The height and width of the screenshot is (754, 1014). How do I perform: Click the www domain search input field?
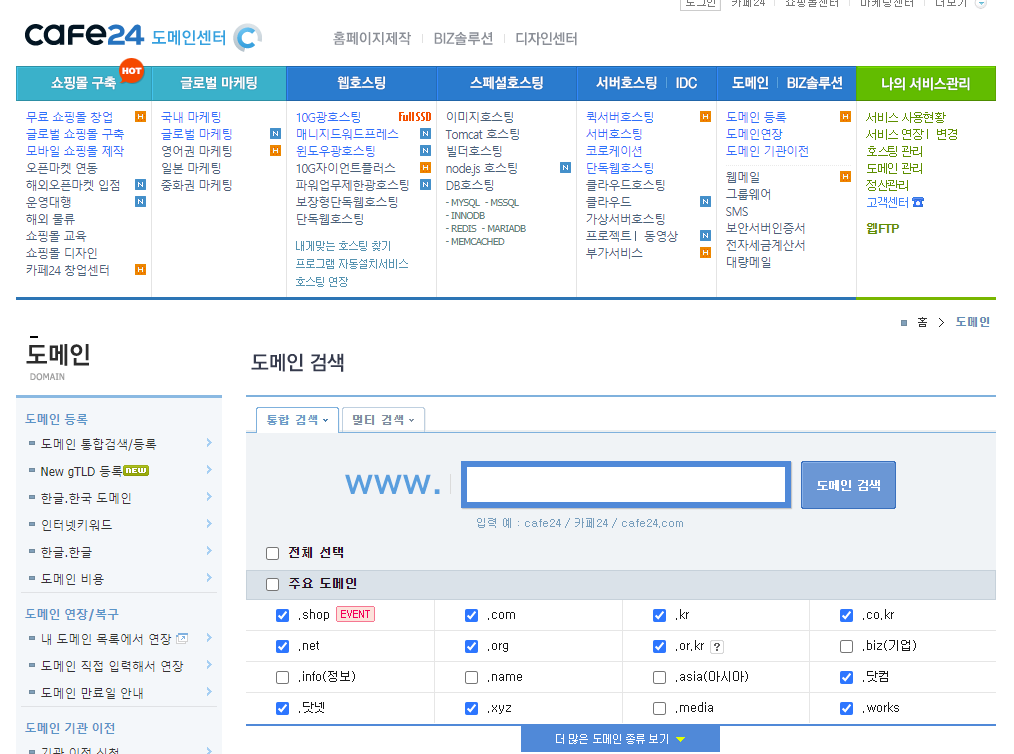[626, 484]
